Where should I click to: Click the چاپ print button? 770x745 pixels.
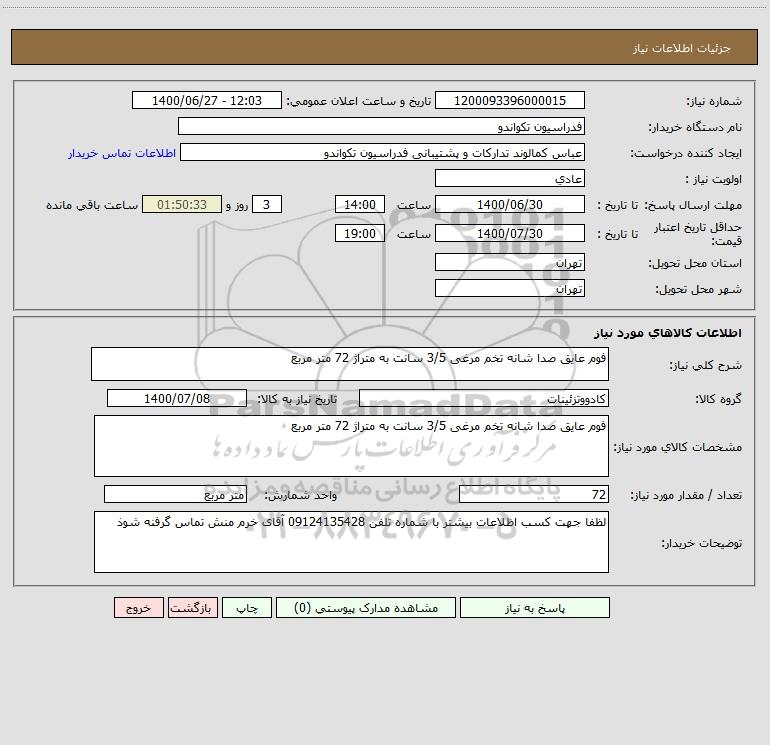[247, 607]
